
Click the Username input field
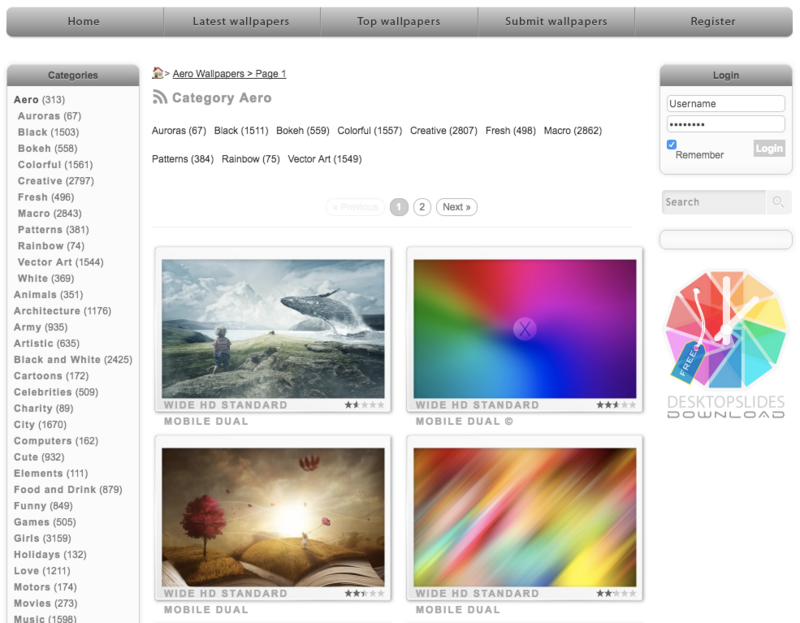[726, 104]
